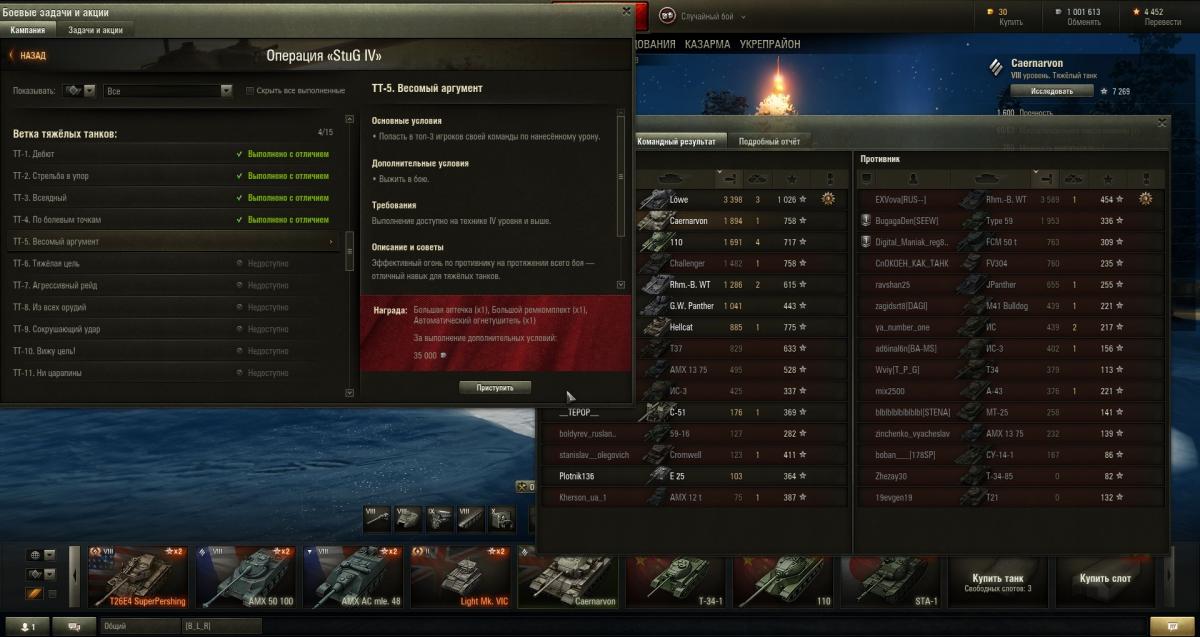Click the red battle mode icon
Screen dimensions: 1200x637
point(667,16)
